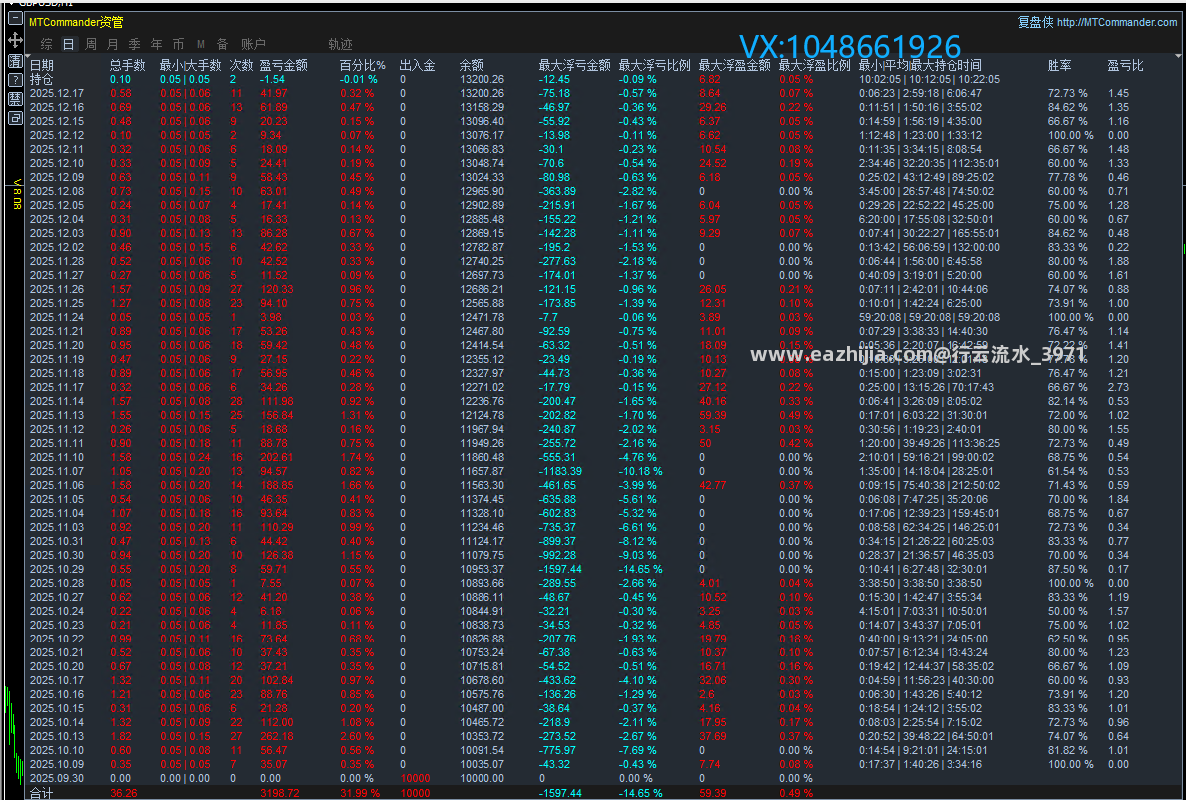Click the 余额 column header
This screenshot has height=800, width=1186.
471,66
